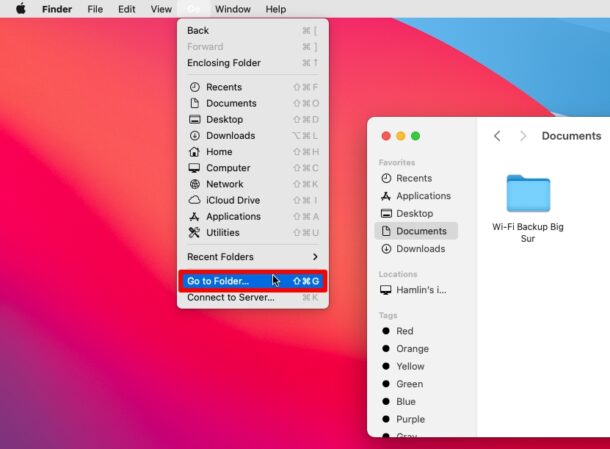Click Desktop icon in Finder sidebar

click(x=386, y=213)
